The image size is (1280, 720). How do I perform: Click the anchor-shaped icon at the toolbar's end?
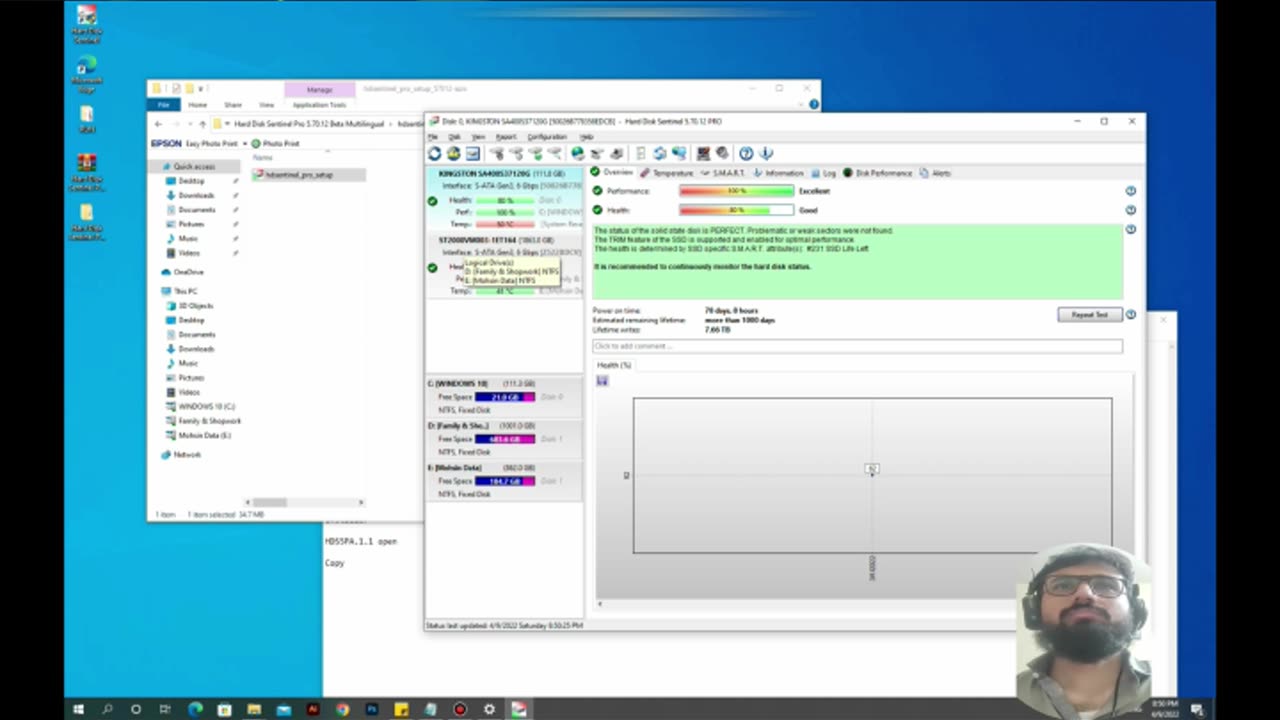[766, 153]
